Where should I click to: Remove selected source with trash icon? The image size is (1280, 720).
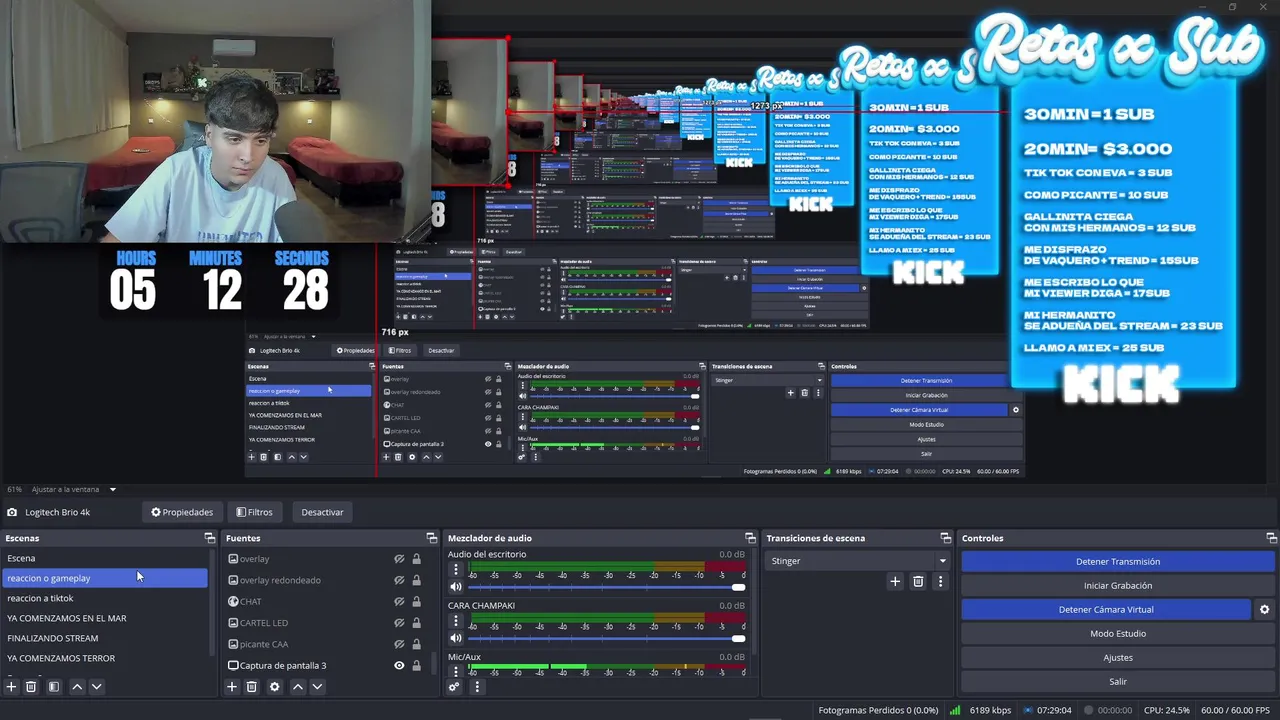pyautogui.click(x=252, y=687)
